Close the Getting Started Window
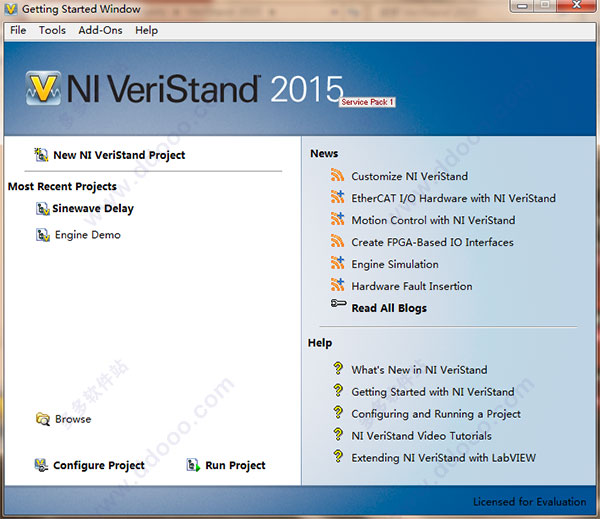Screen dimensions: 600x519 pyautogui.click(x=576, y=5)
